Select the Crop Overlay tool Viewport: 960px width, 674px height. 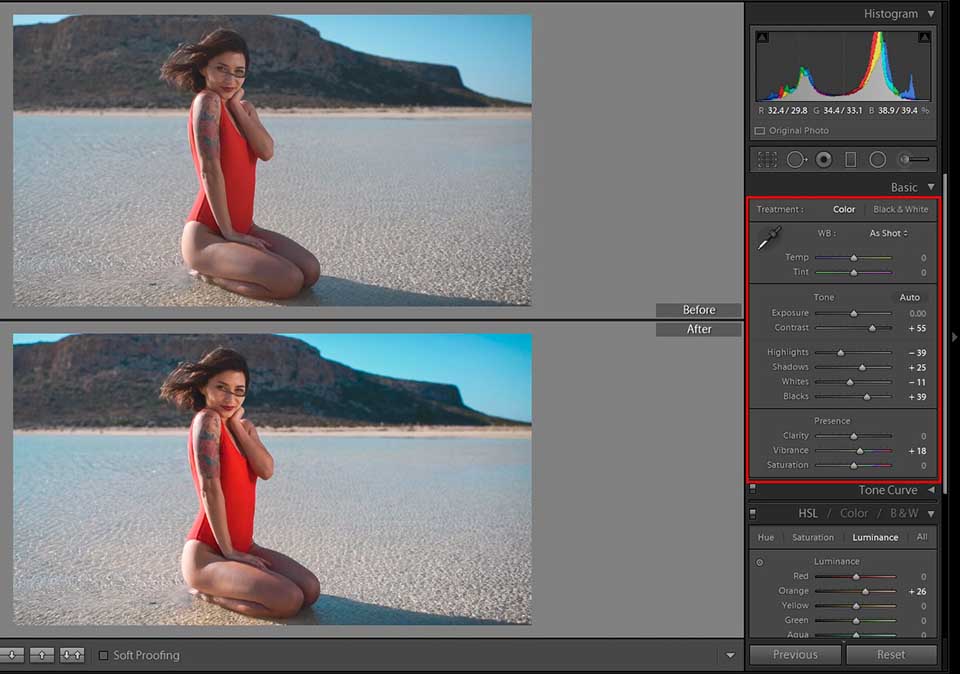pos(769,158)
